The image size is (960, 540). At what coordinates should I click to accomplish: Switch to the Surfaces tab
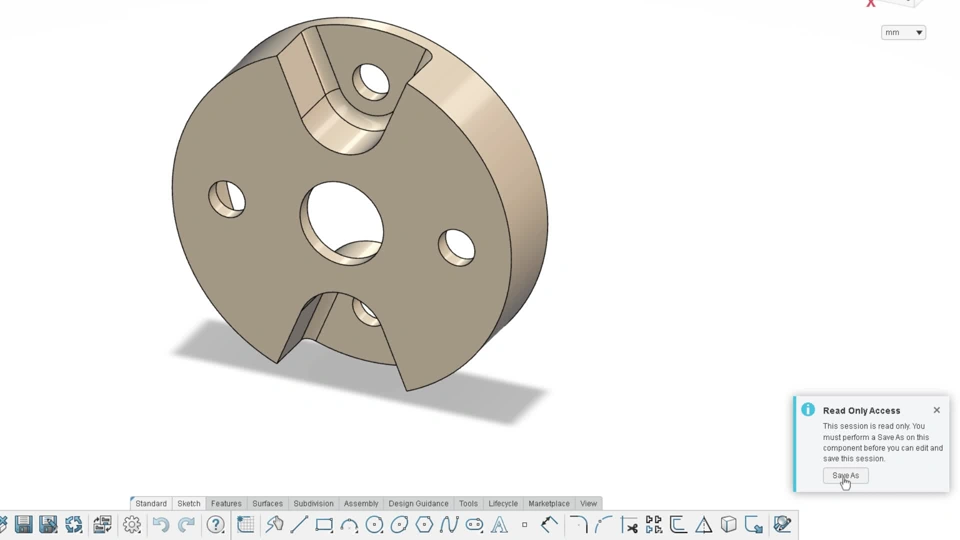point(268,503)
